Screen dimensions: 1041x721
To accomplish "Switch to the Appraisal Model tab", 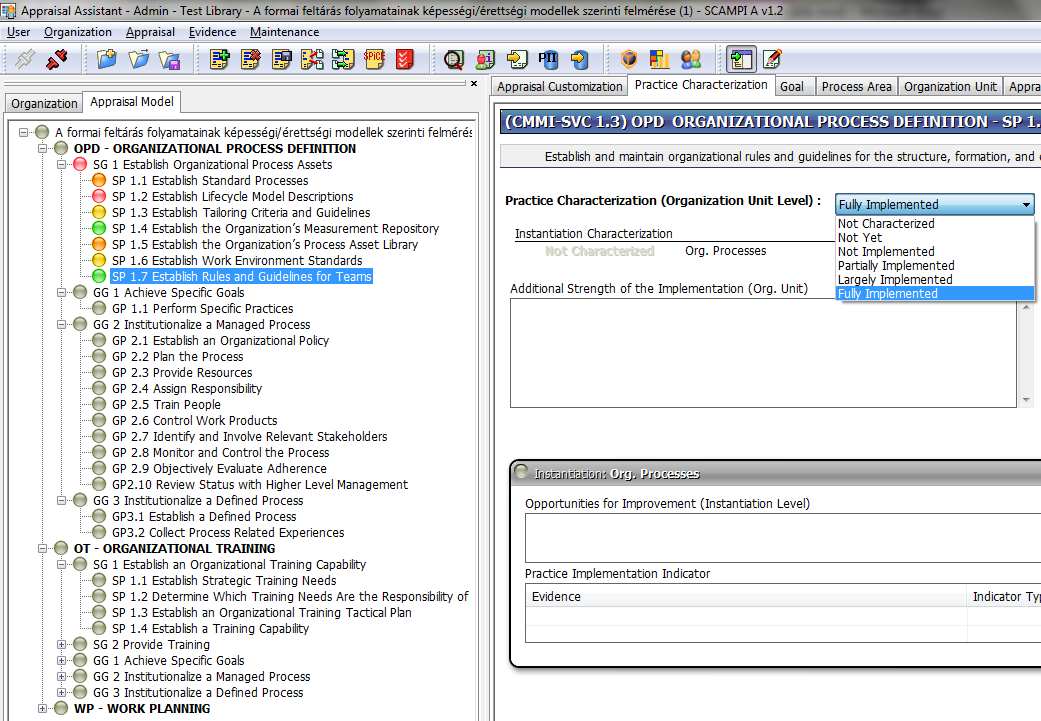I will click(x=131, y=102).
